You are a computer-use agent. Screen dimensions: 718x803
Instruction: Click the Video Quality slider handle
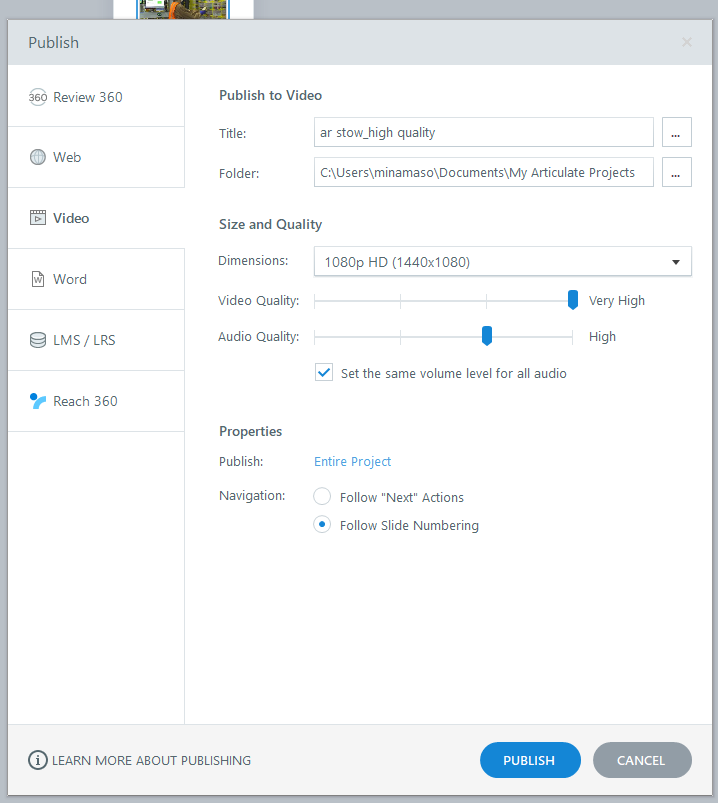(573, 300)
